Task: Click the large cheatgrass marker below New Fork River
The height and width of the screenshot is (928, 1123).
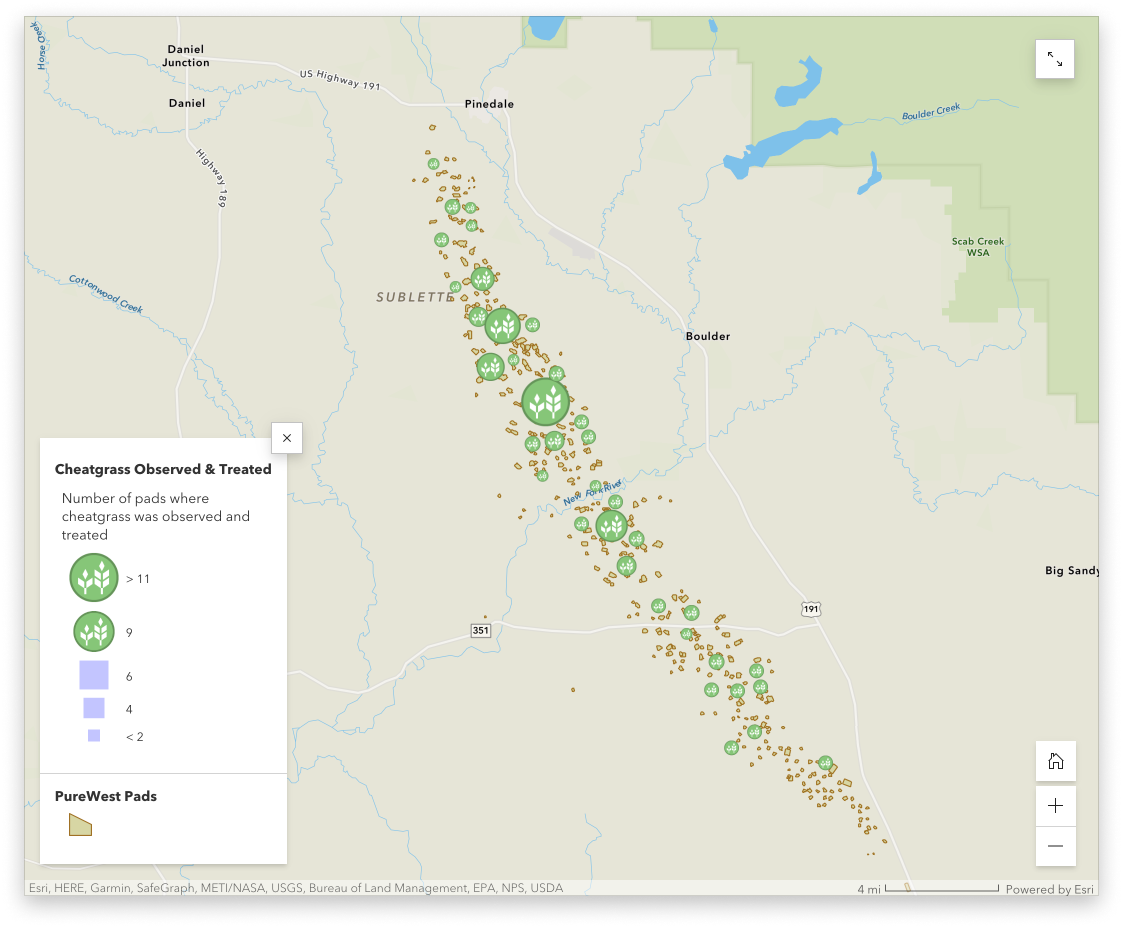Action: click(x=611, y=526)
